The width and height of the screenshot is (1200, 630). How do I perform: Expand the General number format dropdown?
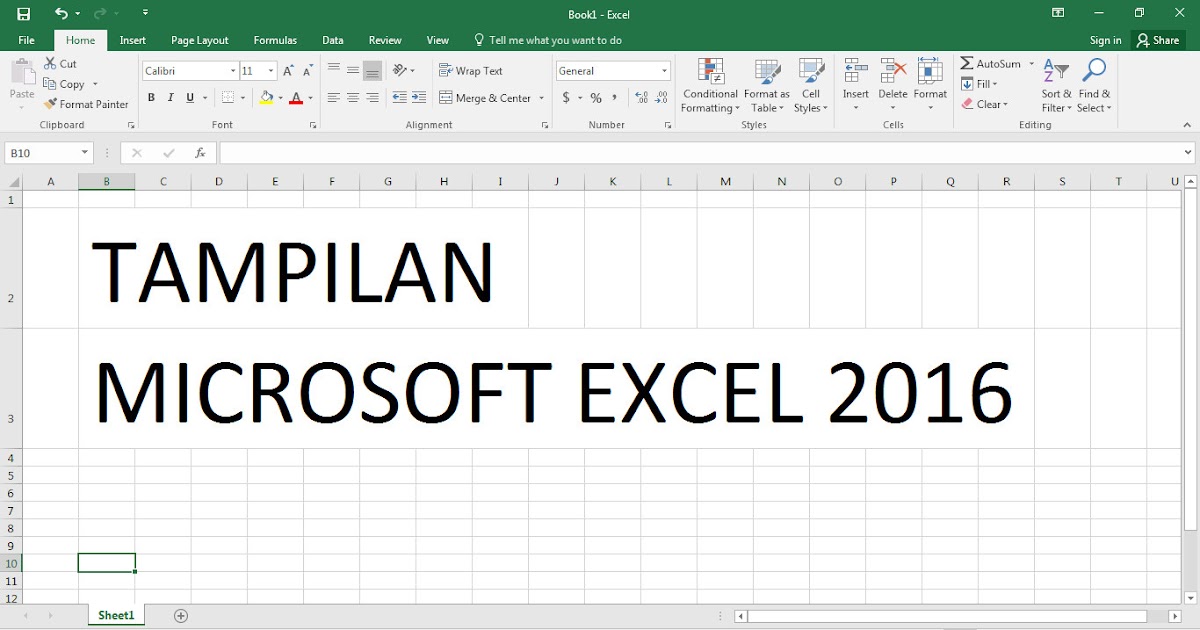click(x=665, y=71)
